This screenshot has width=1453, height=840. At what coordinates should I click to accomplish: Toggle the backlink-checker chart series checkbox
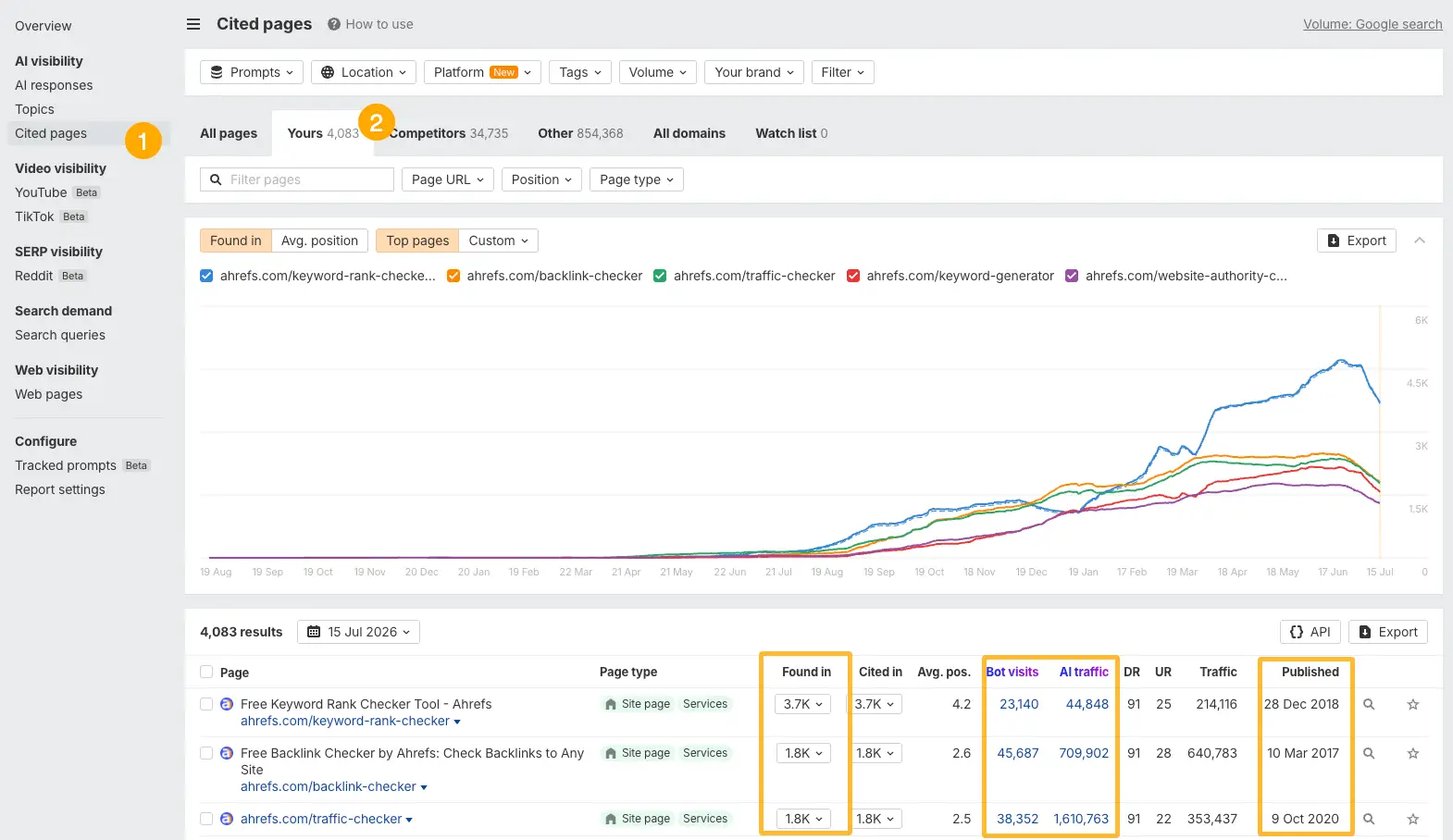pyautogui.click(x=453, y=276)
